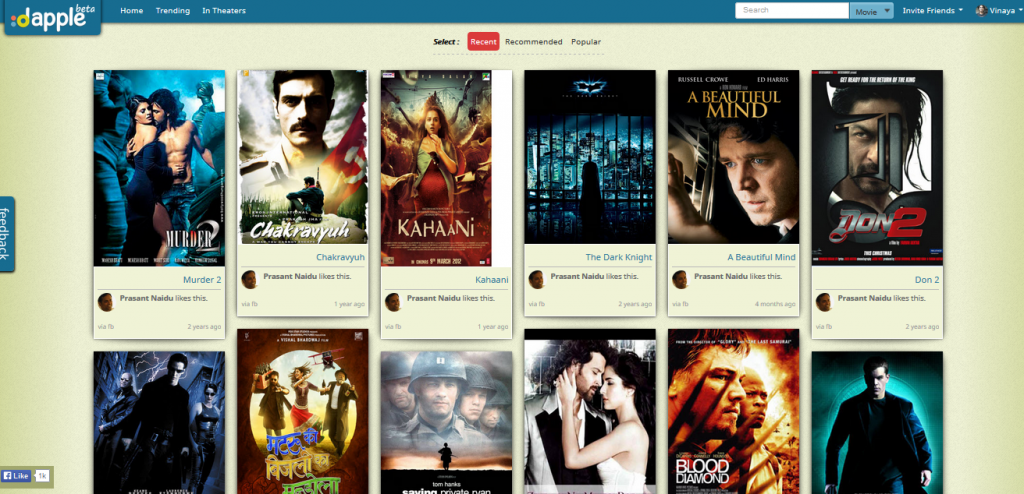Click Prasant Naidu's avatar on Don 2 card
Screen dimensions: 1024x494
coord(824,302)
